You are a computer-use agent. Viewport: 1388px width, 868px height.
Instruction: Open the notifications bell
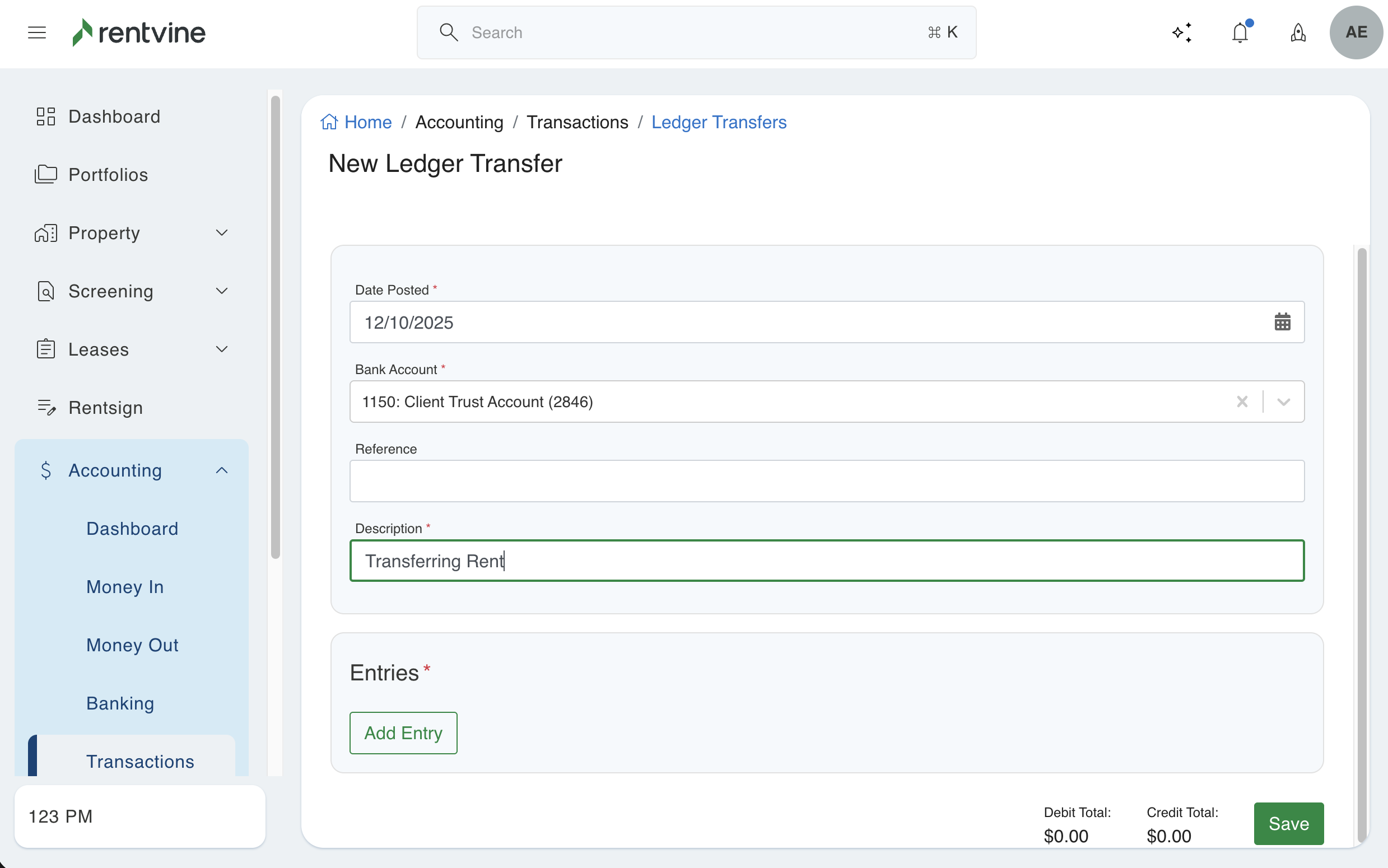1240,32
